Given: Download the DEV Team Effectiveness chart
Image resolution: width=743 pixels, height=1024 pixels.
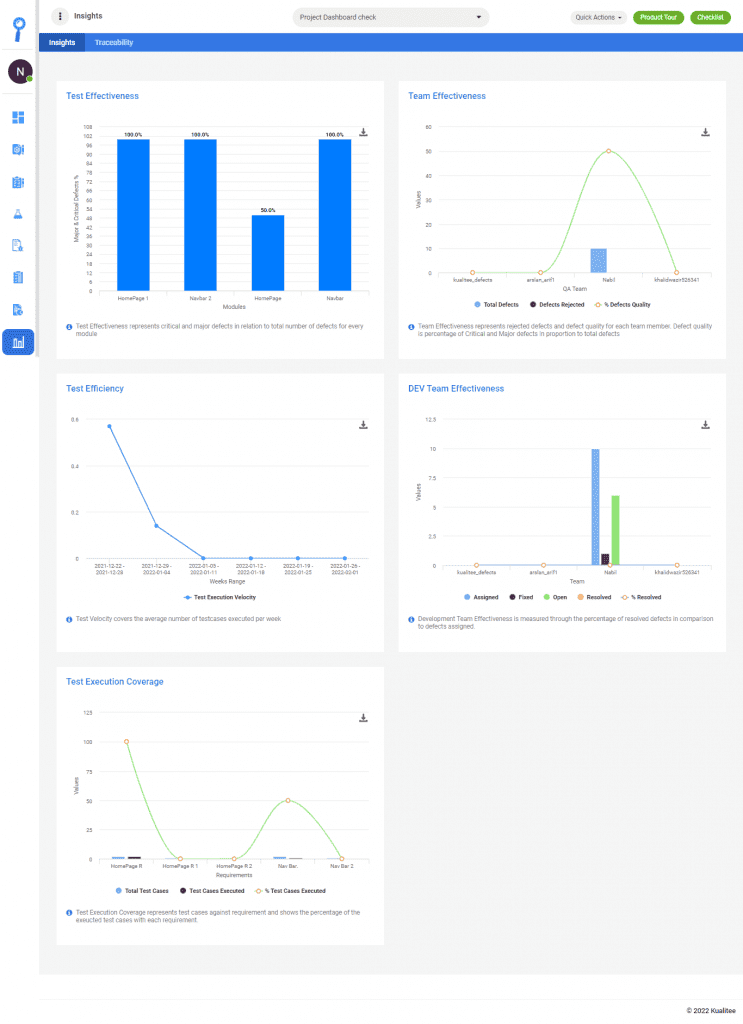Looking at the screenshot, I should click(706, 425).
